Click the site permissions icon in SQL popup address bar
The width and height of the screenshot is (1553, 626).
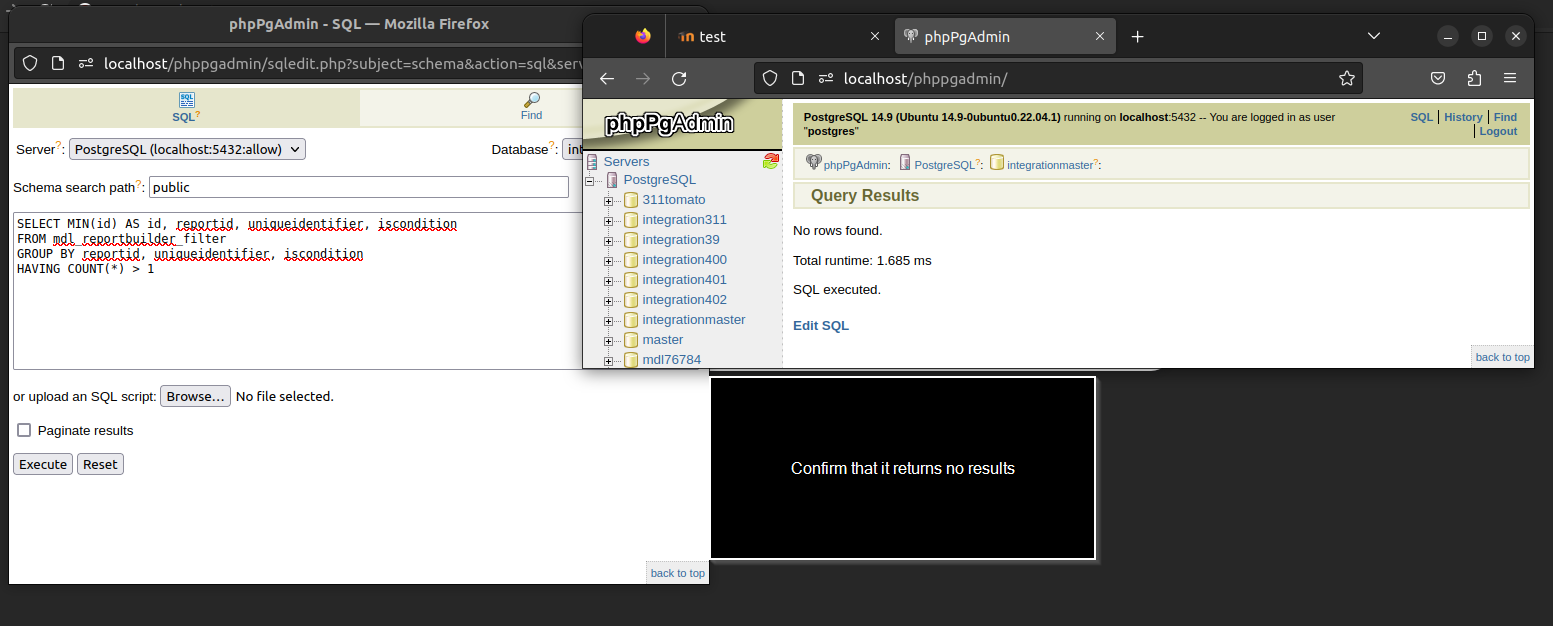pos(86,63)
